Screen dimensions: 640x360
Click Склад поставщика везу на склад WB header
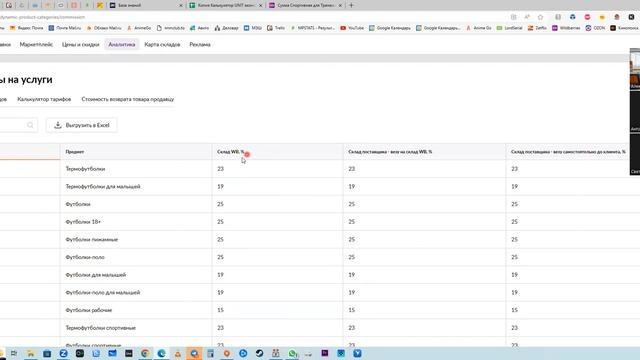pyautogui.click(x=390, y=152)
